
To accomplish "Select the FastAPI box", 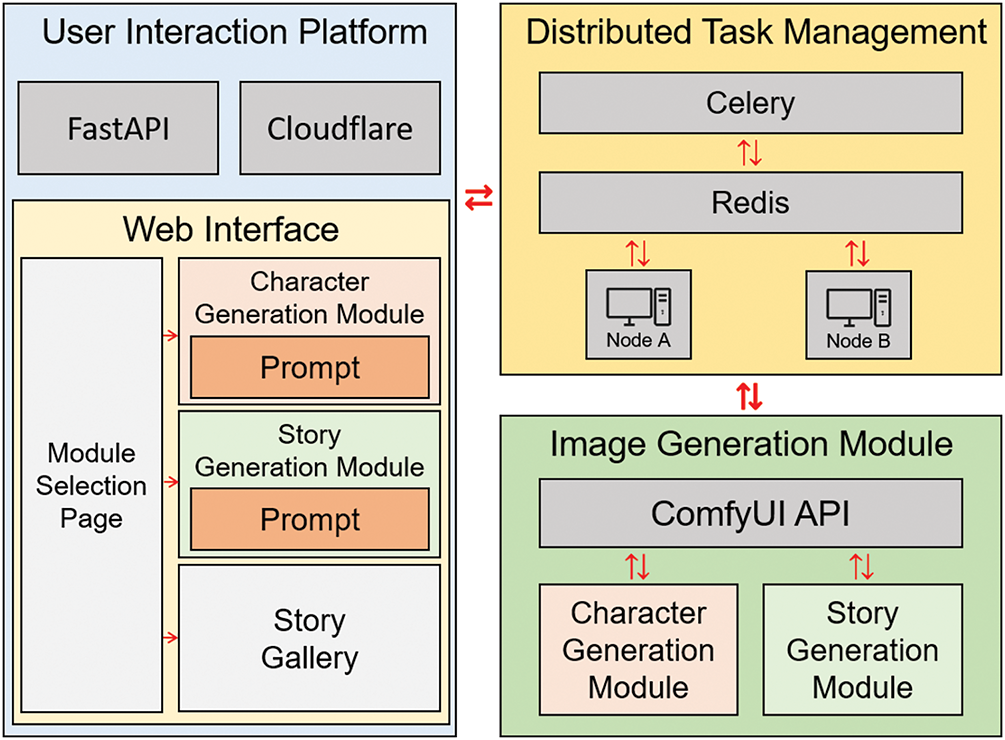I will click(x=118, y=128).
